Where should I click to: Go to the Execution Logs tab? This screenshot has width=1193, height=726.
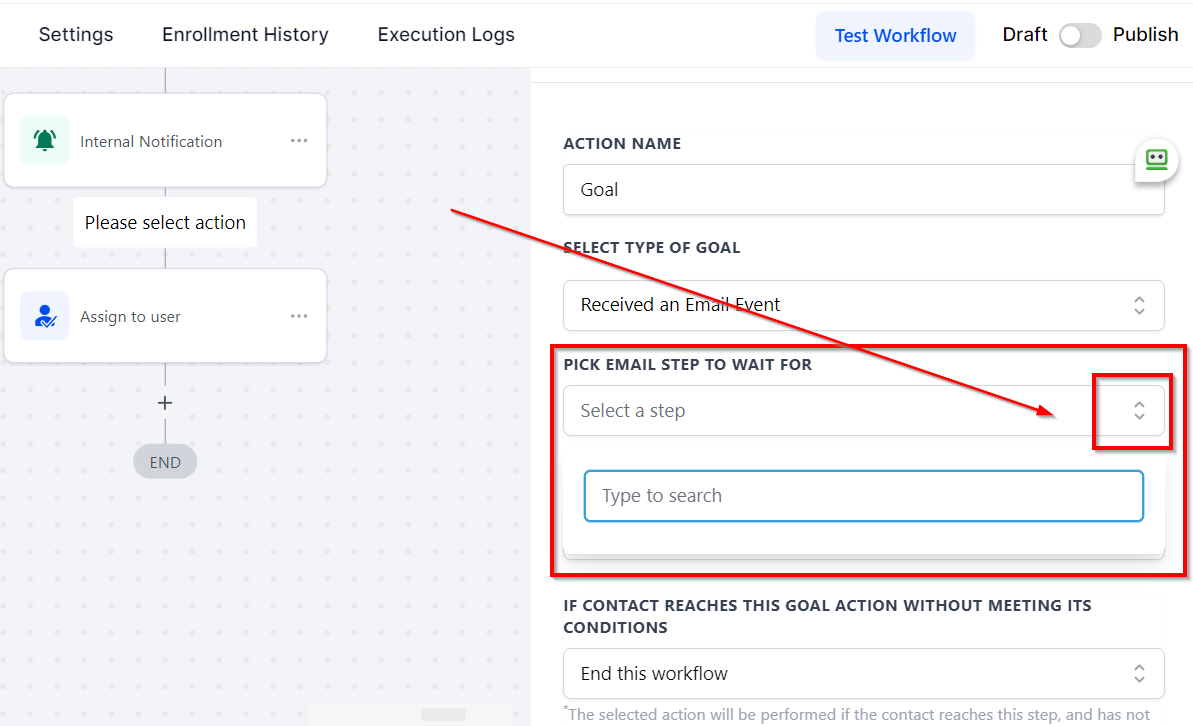tap(446, 34)
